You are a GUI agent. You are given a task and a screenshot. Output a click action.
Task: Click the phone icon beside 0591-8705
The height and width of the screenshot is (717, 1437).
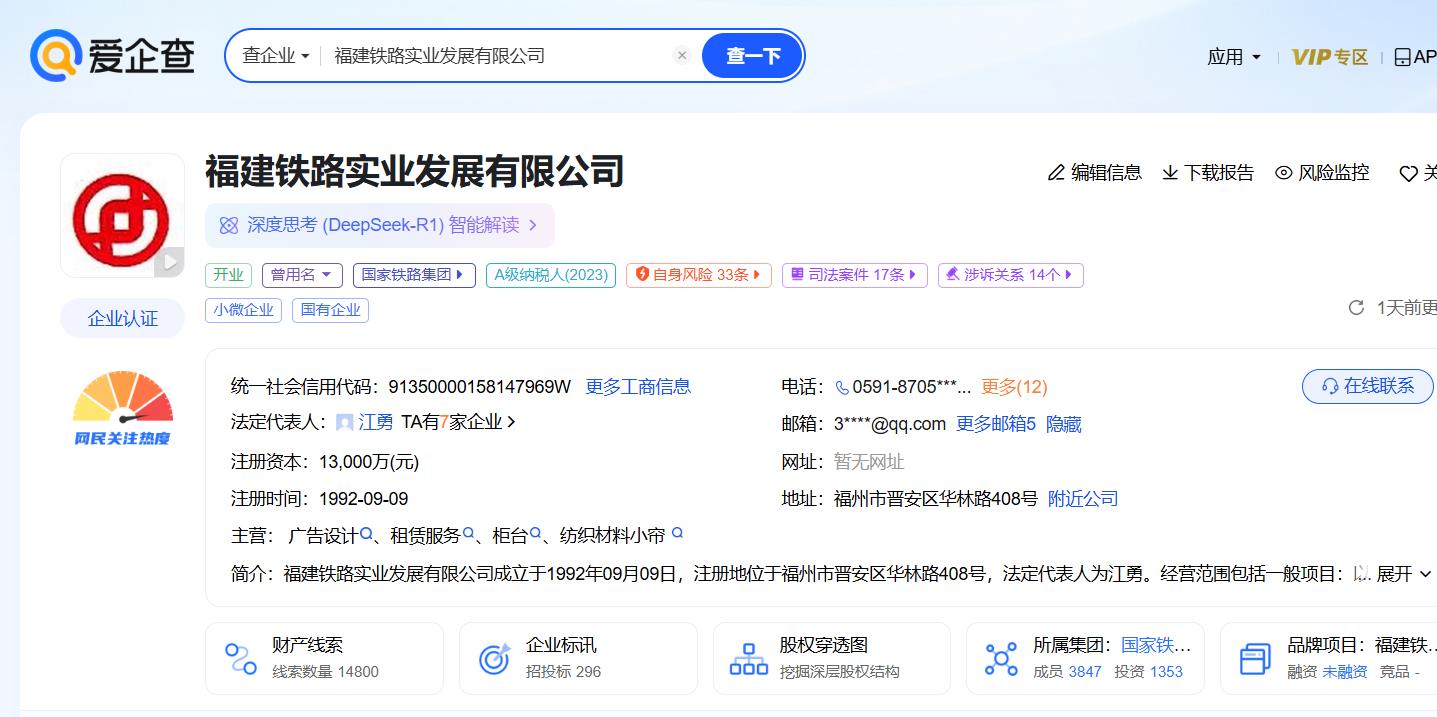842,388
